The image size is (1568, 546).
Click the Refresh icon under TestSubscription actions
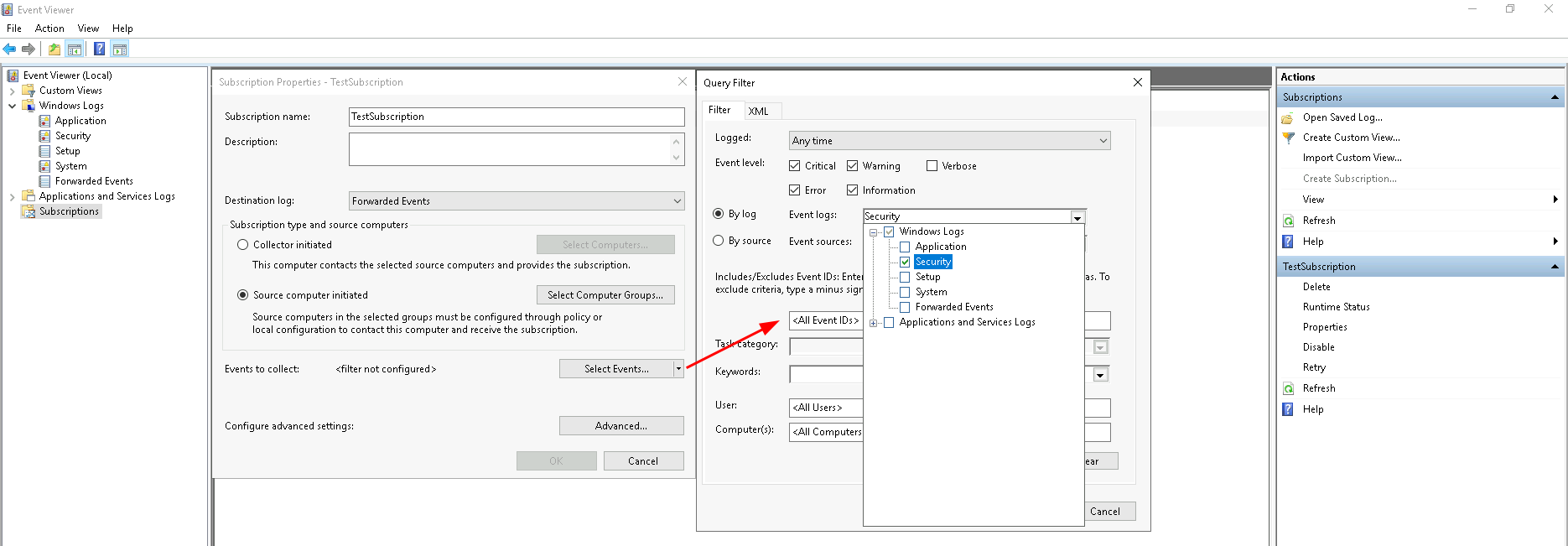[1288, 388]
